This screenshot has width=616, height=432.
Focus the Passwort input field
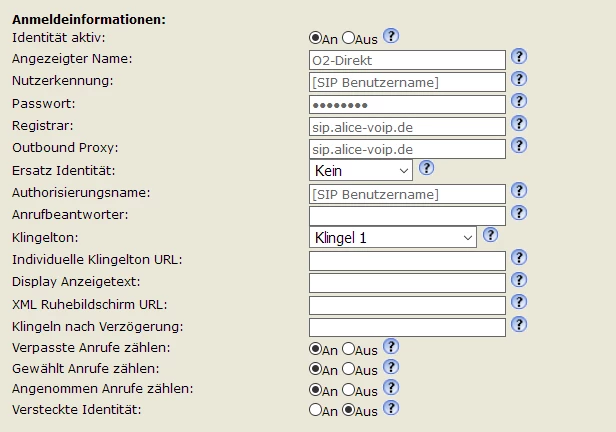(407, 104)
